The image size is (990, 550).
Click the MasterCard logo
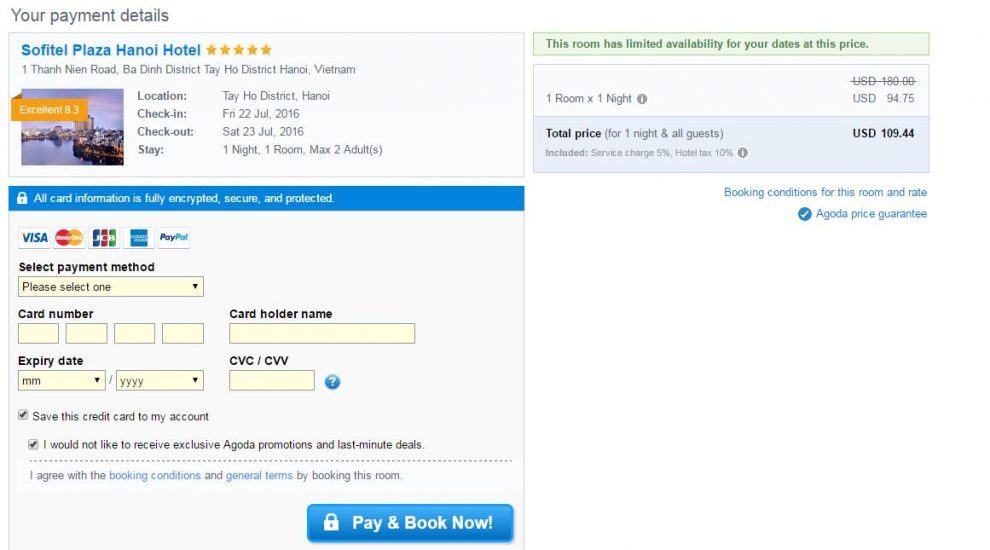pyautogui.click(x=69, y=238)
